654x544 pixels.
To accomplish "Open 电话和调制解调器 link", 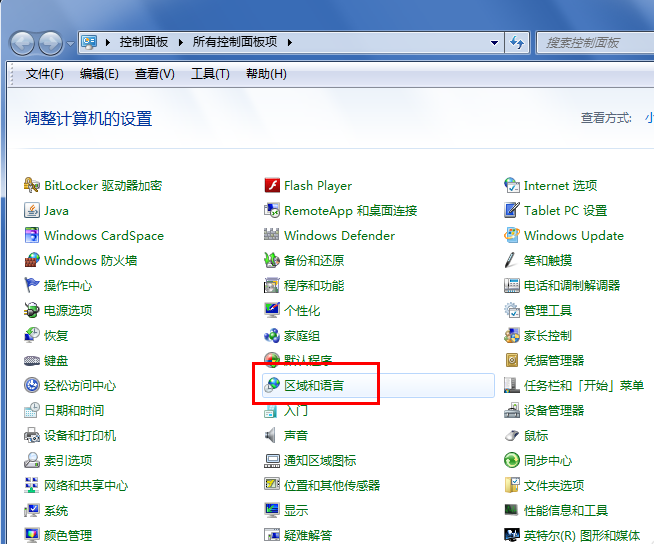I will 572,286.
